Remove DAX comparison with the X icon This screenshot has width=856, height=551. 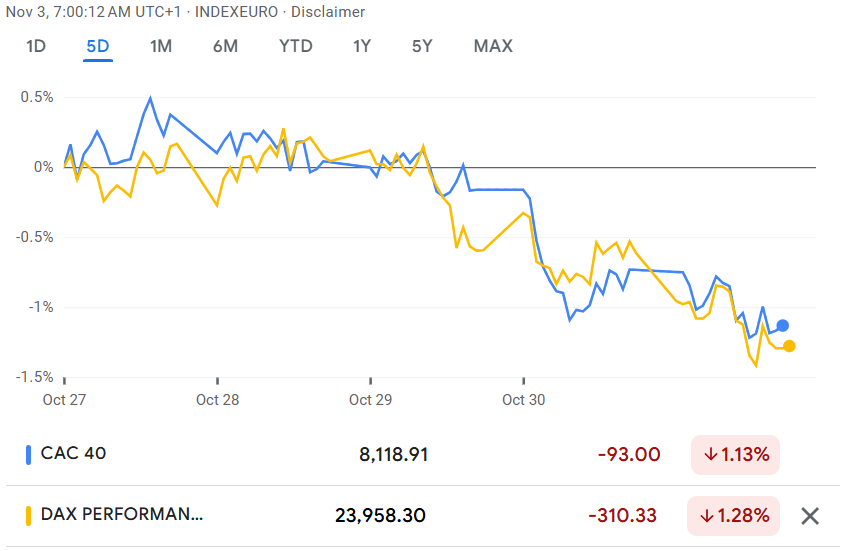click(x=810, y=516)
